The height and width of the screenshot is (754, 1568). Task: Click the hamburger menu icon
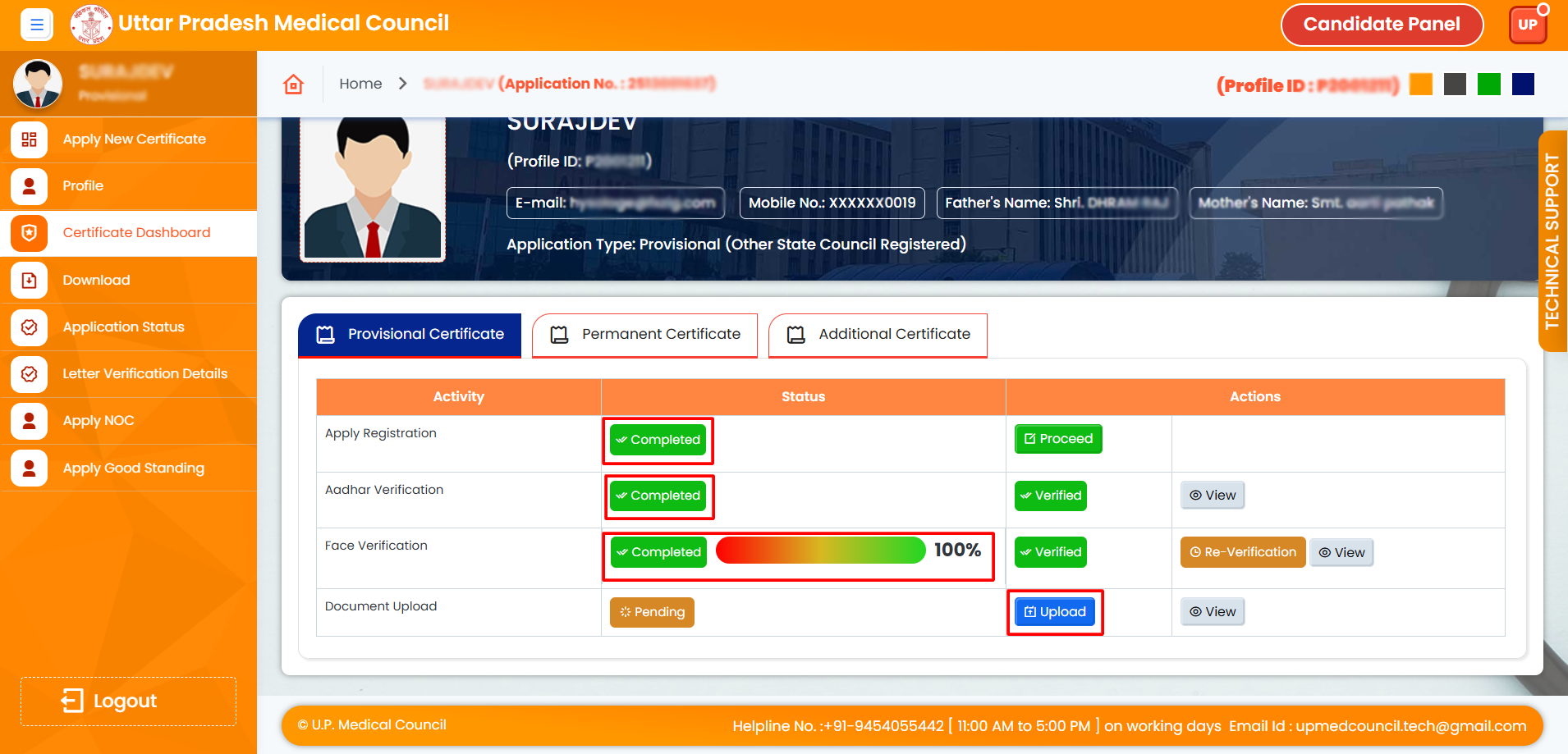click(x=36, y=25)
